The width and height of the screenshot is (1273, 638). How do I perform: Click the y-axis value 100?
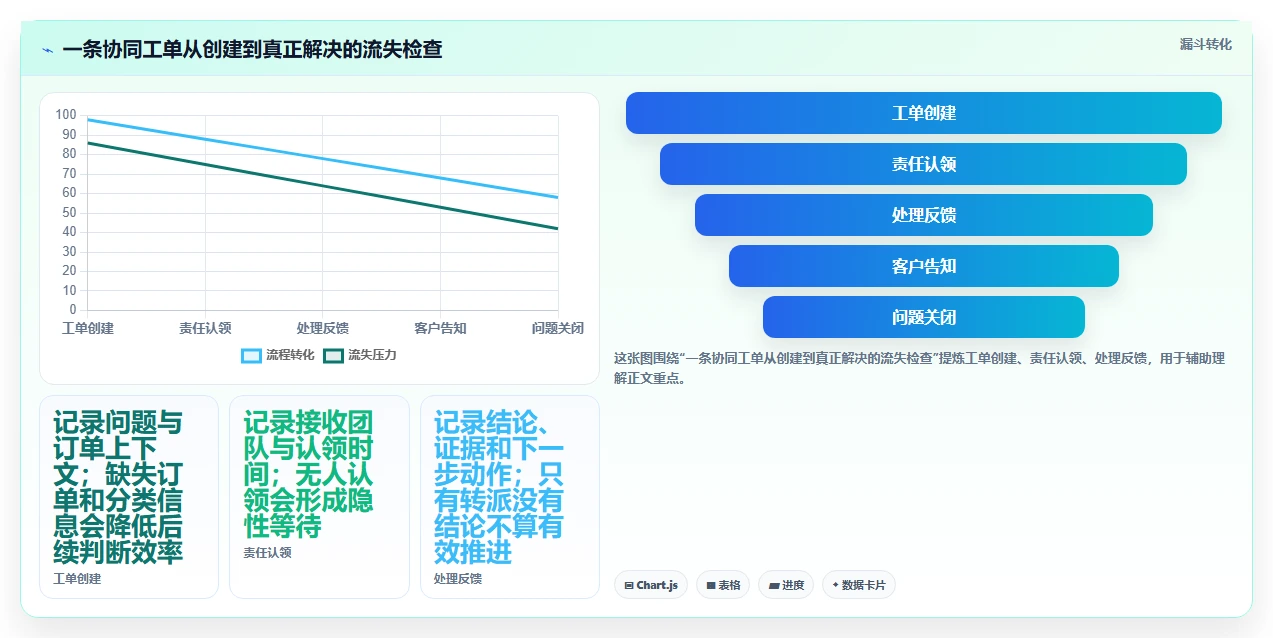tap(66, 115)
